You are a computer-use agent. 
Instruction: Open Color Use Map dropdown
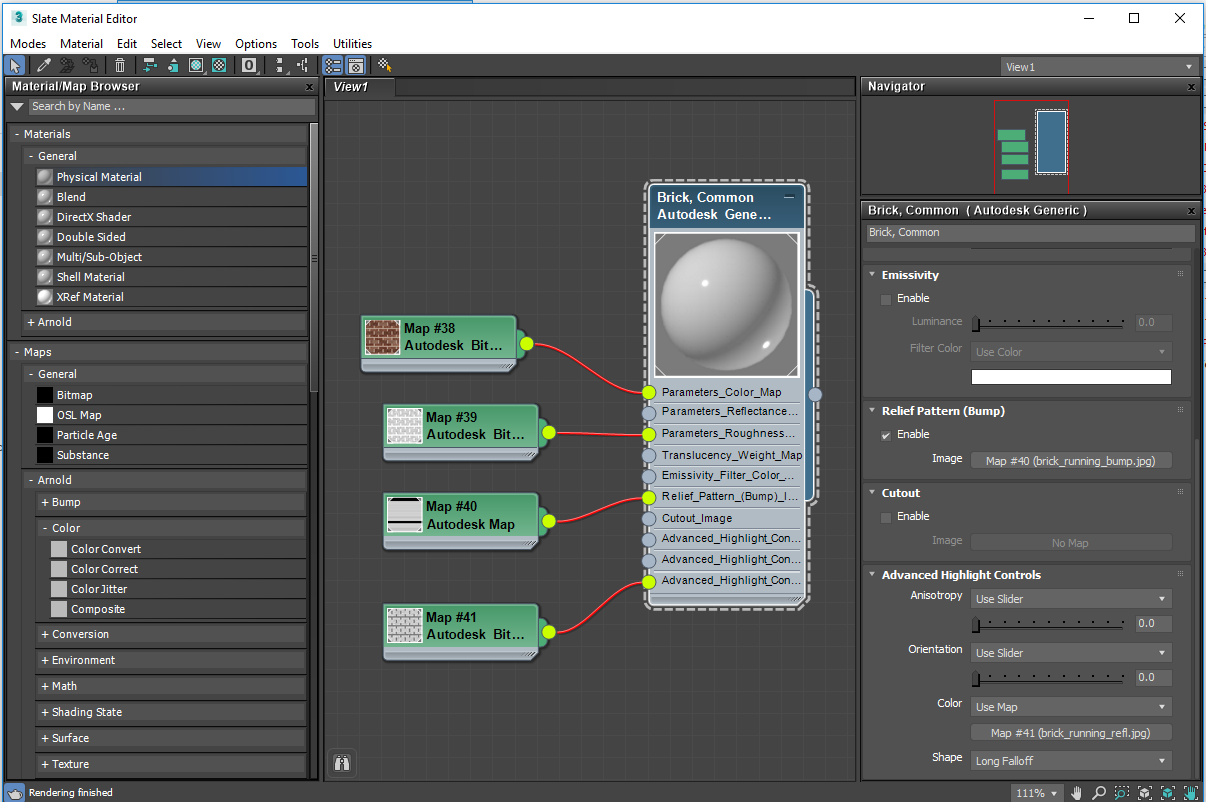point(1071,707)
